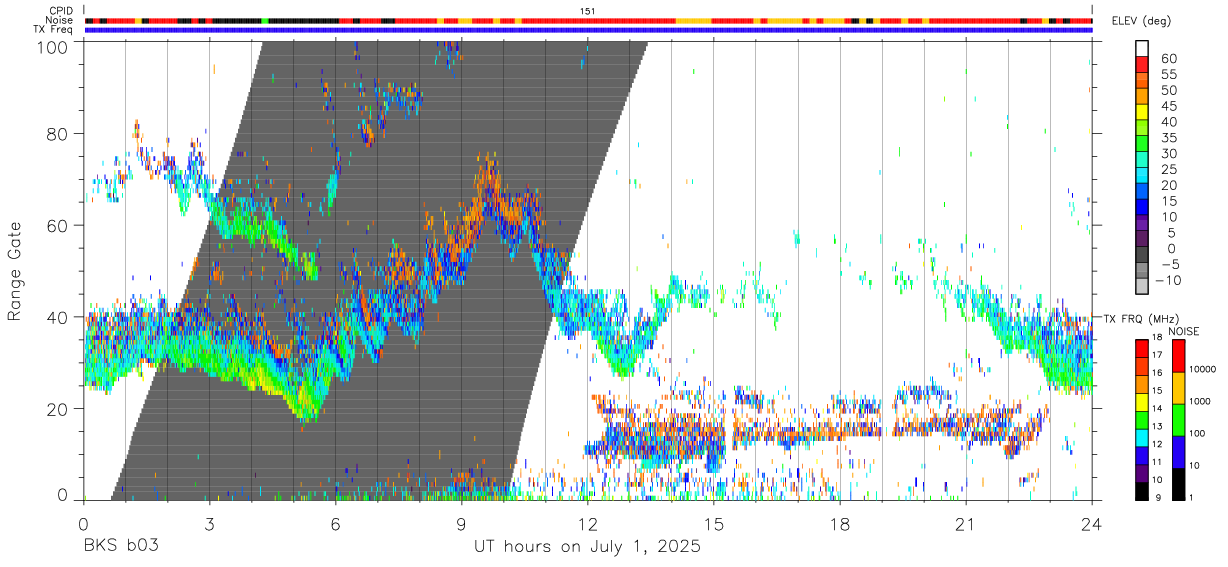Click the 9 label on the TX FRQ legend
Viewport: 1228px width, 567px height.
(x=1159, y=496)
